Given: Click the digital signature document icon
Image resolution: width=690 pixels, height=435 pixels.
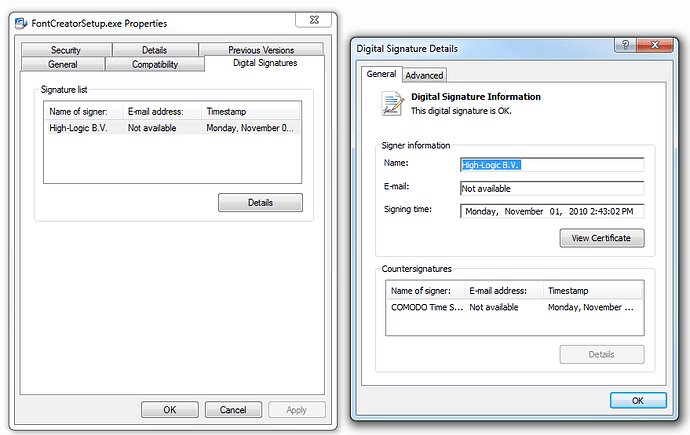Looking at the screenshot, I should [392, 104].
